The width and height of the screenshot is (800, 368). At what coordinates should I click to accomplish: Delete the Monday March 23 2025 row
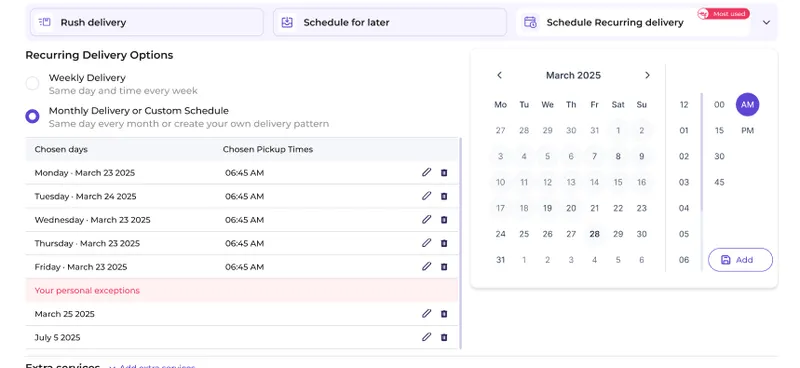[x=444, y=173]
